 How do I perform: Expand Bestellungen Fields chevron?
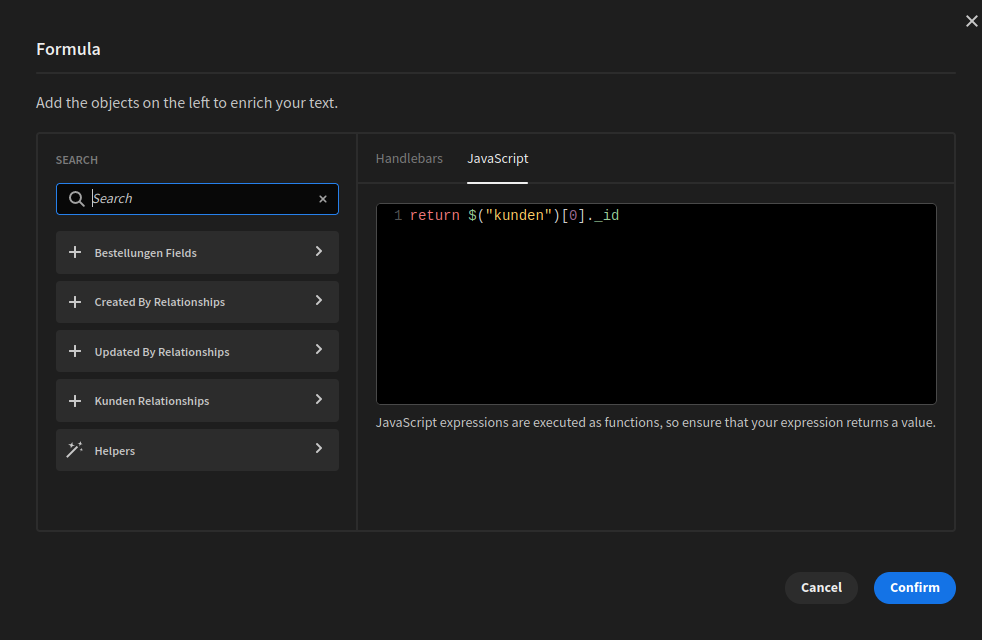pos(319,252)
